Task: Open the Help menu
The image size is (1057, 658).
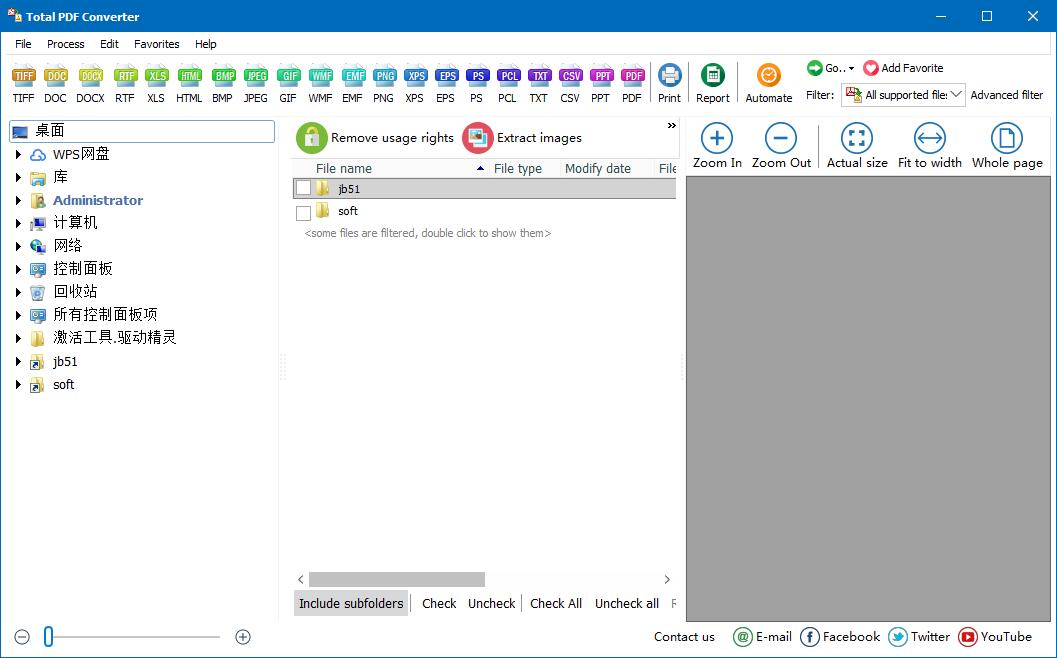Action: point(206,44)
